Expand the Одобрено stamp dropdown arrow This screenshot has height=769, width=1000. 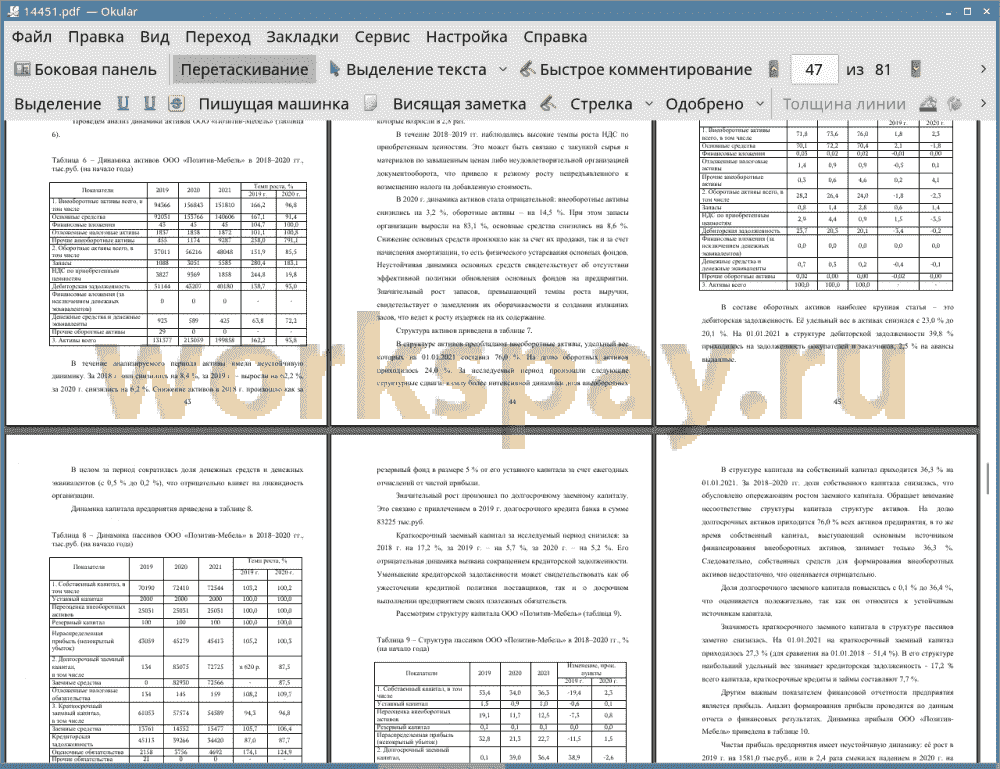(x=760, y=104)
